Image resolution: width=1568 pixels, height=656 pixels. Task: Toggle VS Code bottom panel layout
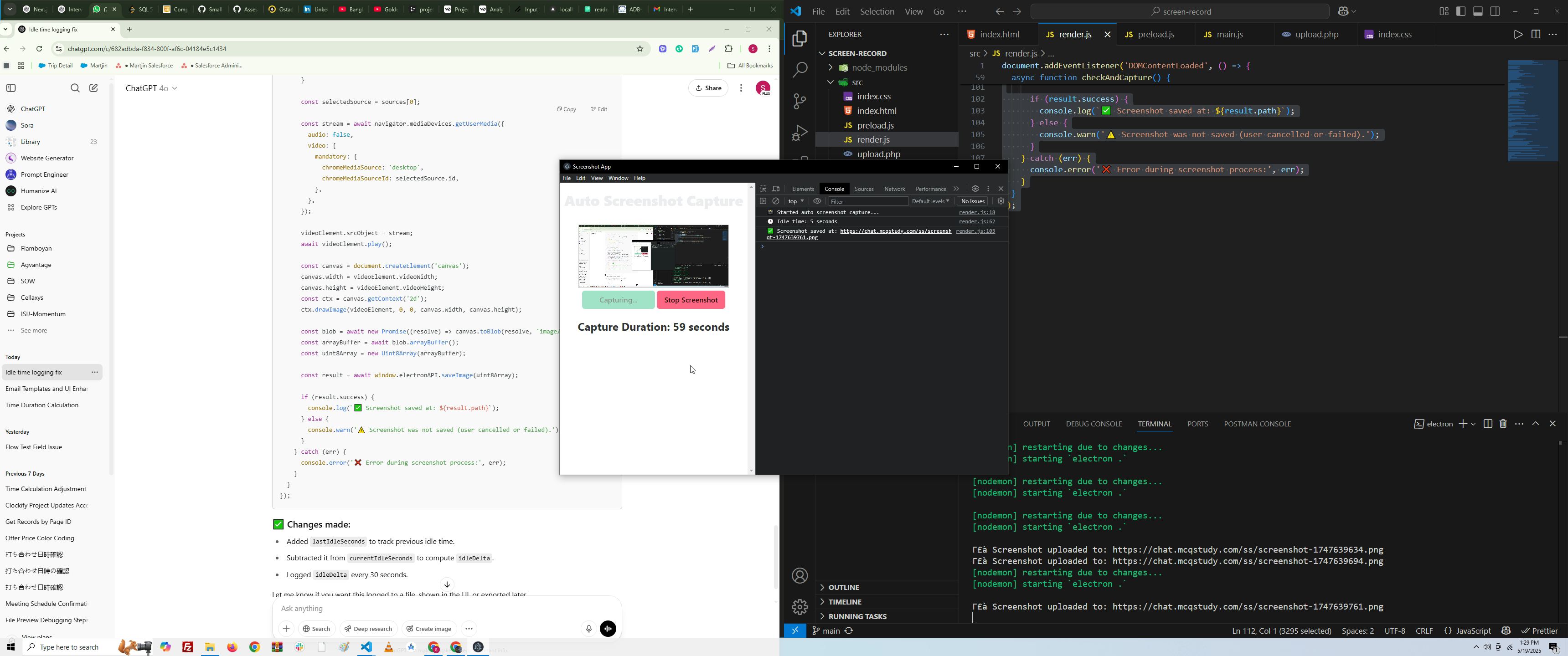point(1478,11)
